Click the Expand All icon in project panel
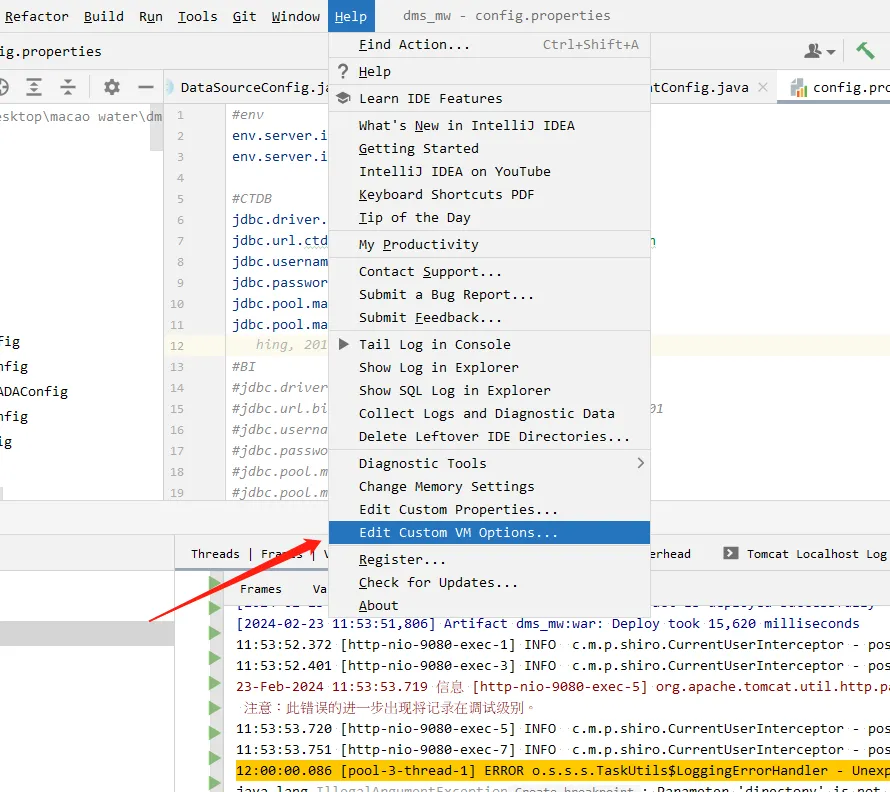The image size is (890, 792). pos(34,87)
